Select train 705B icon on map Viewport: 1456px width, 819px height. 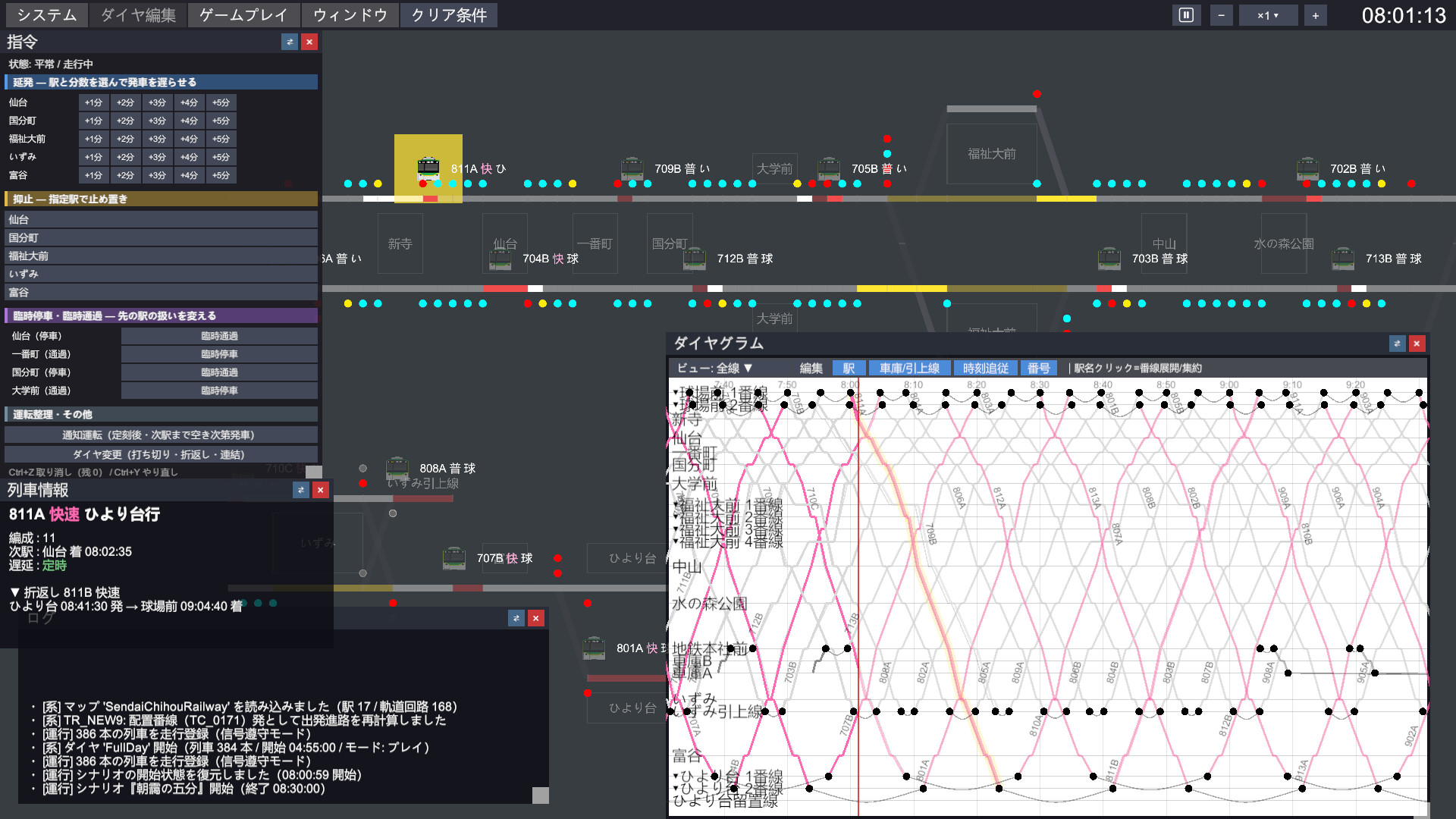click(x=829, y=168)
